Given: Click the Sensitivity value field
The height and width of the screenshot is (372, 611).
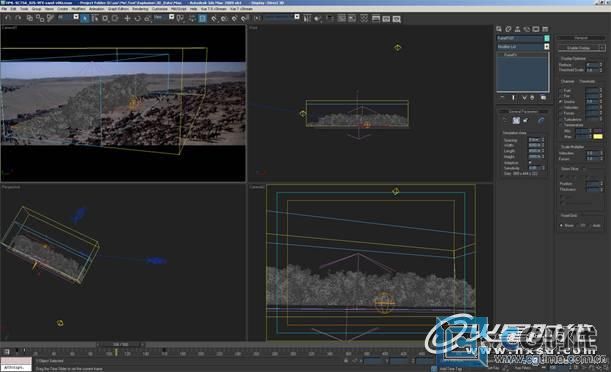Looking at the screenshot, I should pyautogui.click(x=534, y=168).
